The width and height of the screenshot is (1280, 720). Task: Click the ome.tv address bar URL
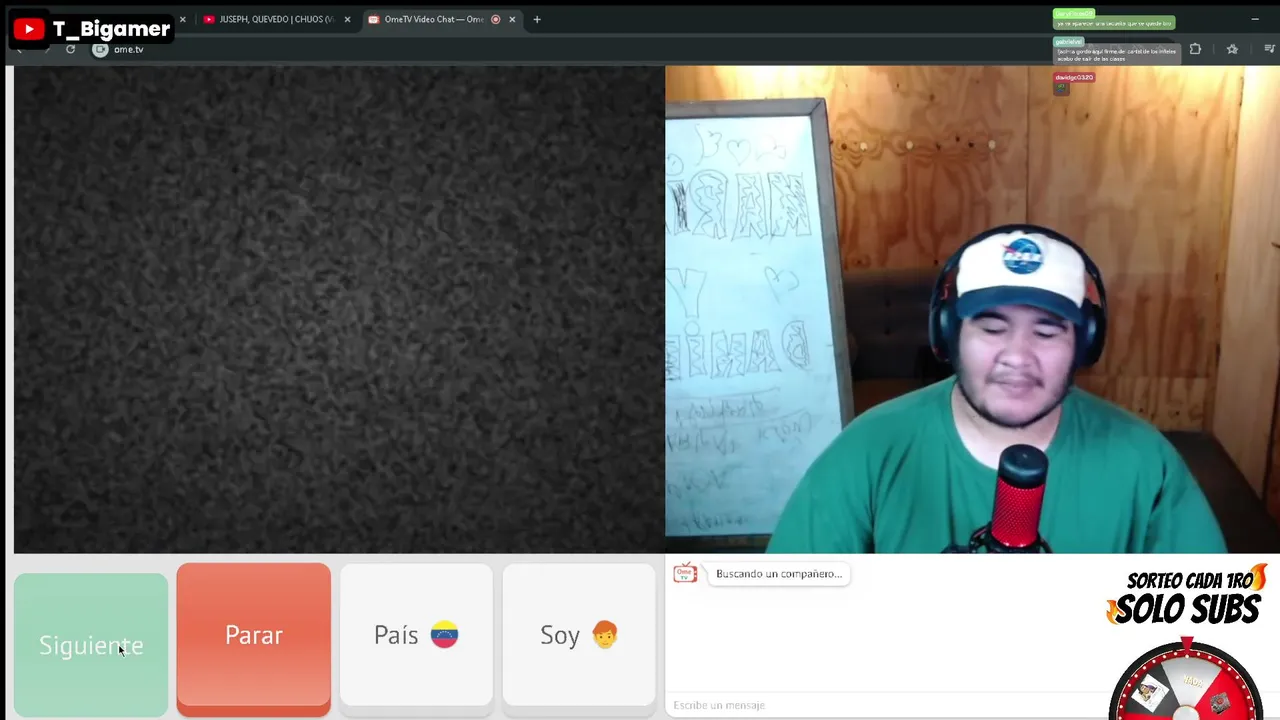pos(128,49)
